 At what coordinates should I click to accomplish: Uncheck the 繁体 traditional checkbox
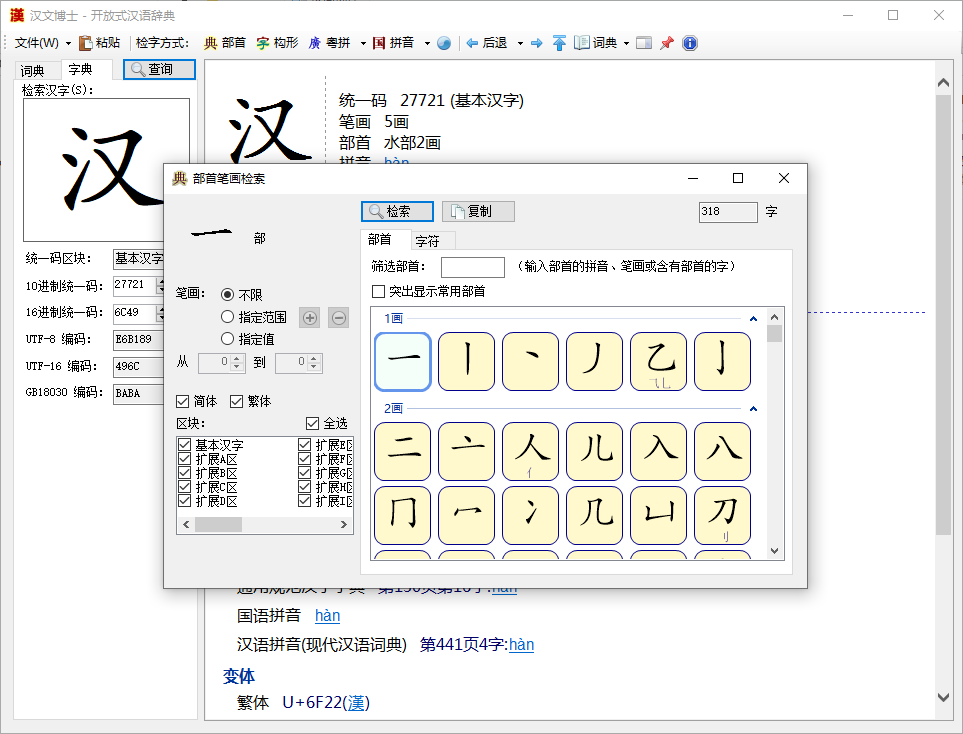pyautogui.click(x=237, y=401)
